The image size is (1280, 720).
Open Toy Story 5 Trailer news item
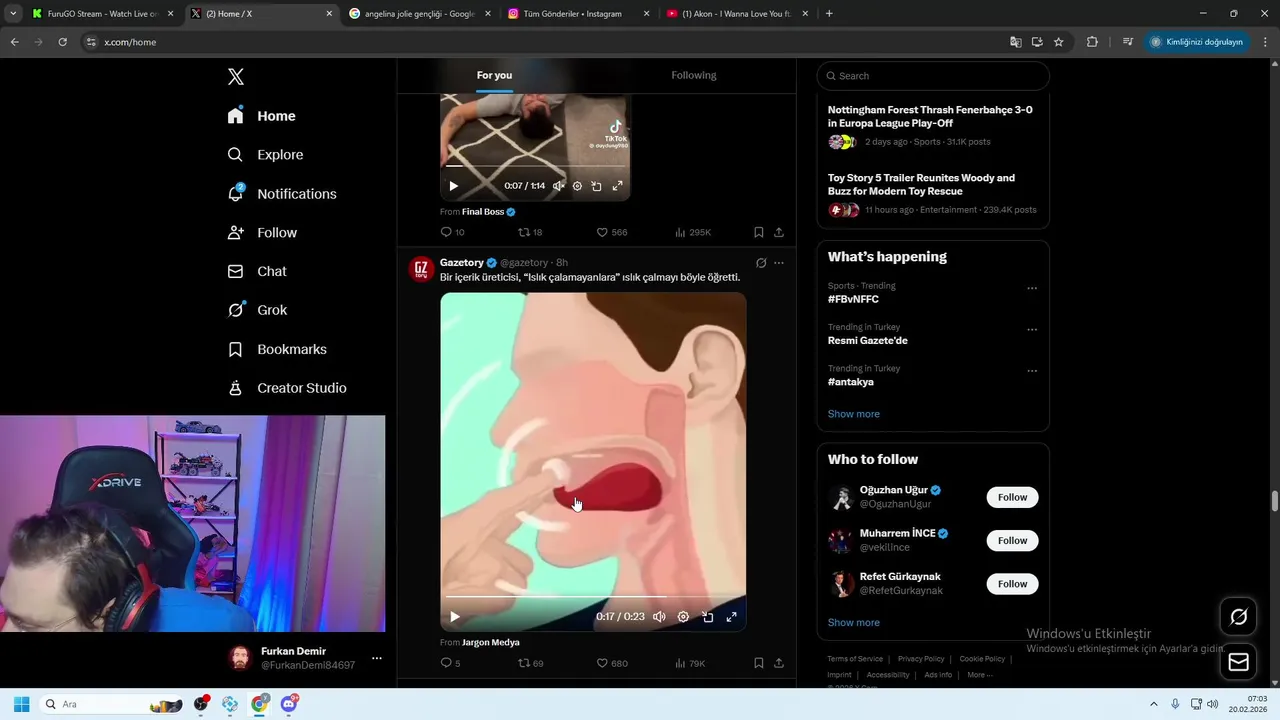tap(932, 194)
